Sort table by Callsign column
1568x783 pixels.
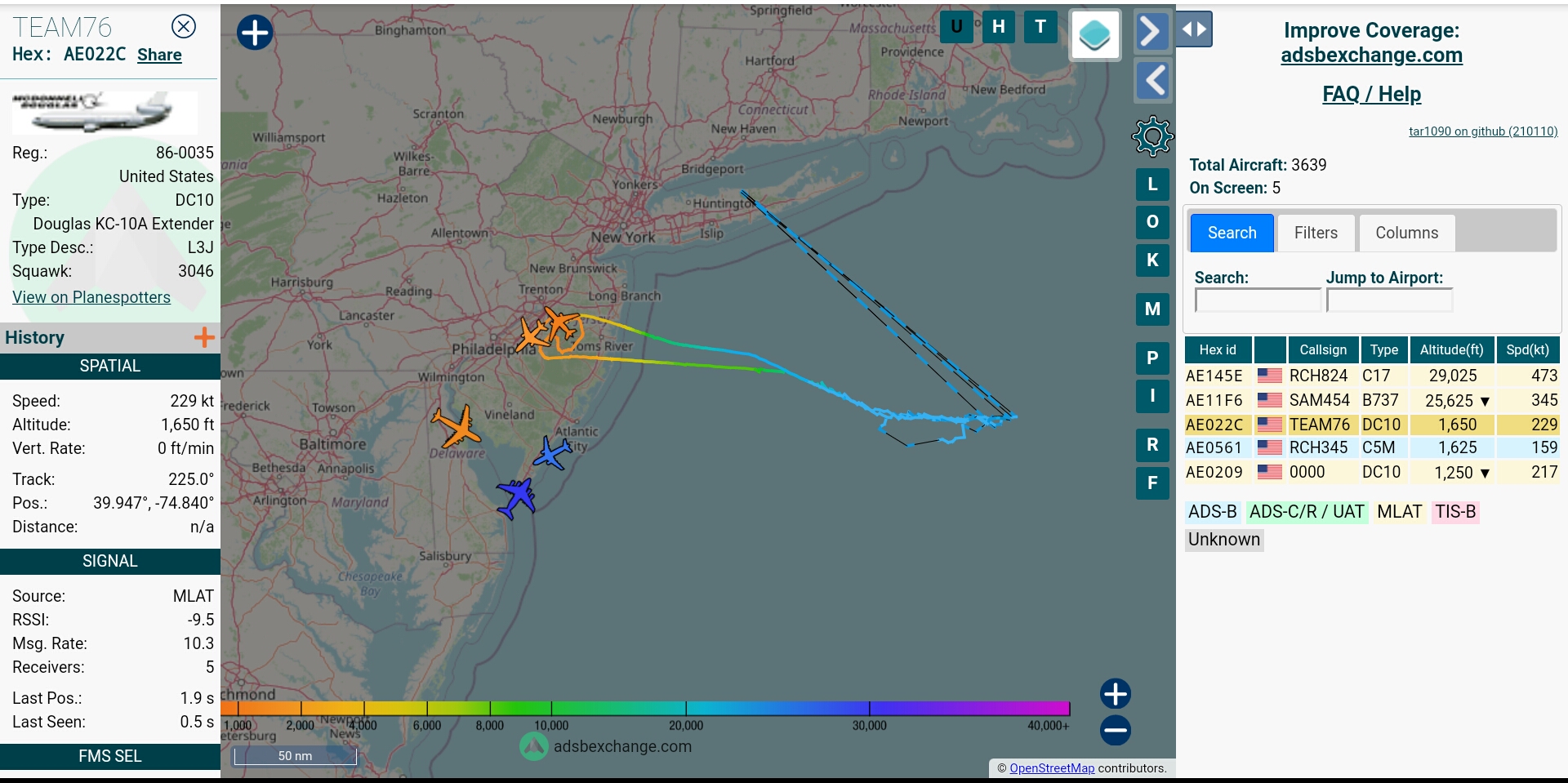[x=1323, y=349]
